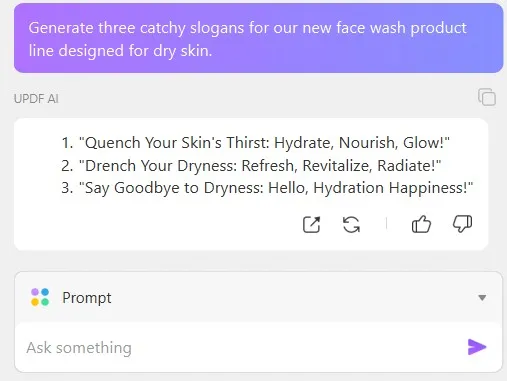
Task: Click the UPDF AI label
Action: pyautogui.click(x=36, y=99)
